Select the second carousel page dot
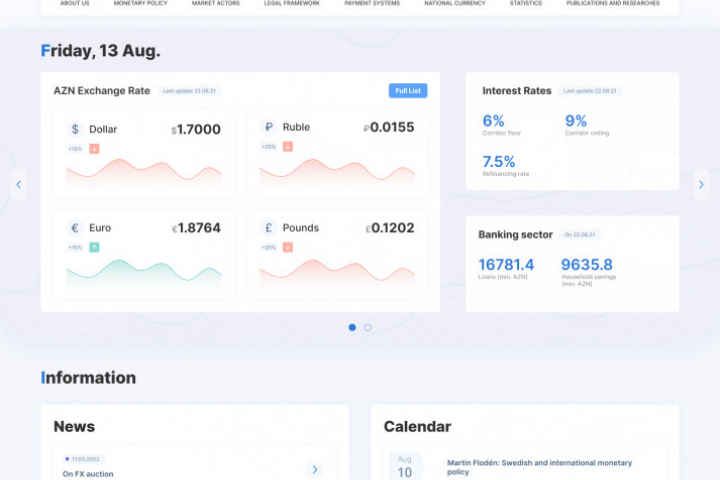The width and height of the screenshot is (720, 480). click(x=368, y=328)
